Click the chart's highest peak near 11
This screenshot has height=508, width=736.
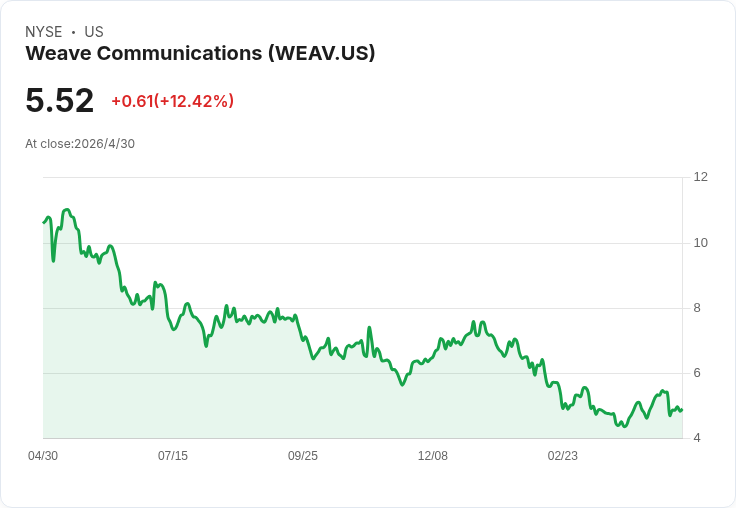click(x=67, y=210)
